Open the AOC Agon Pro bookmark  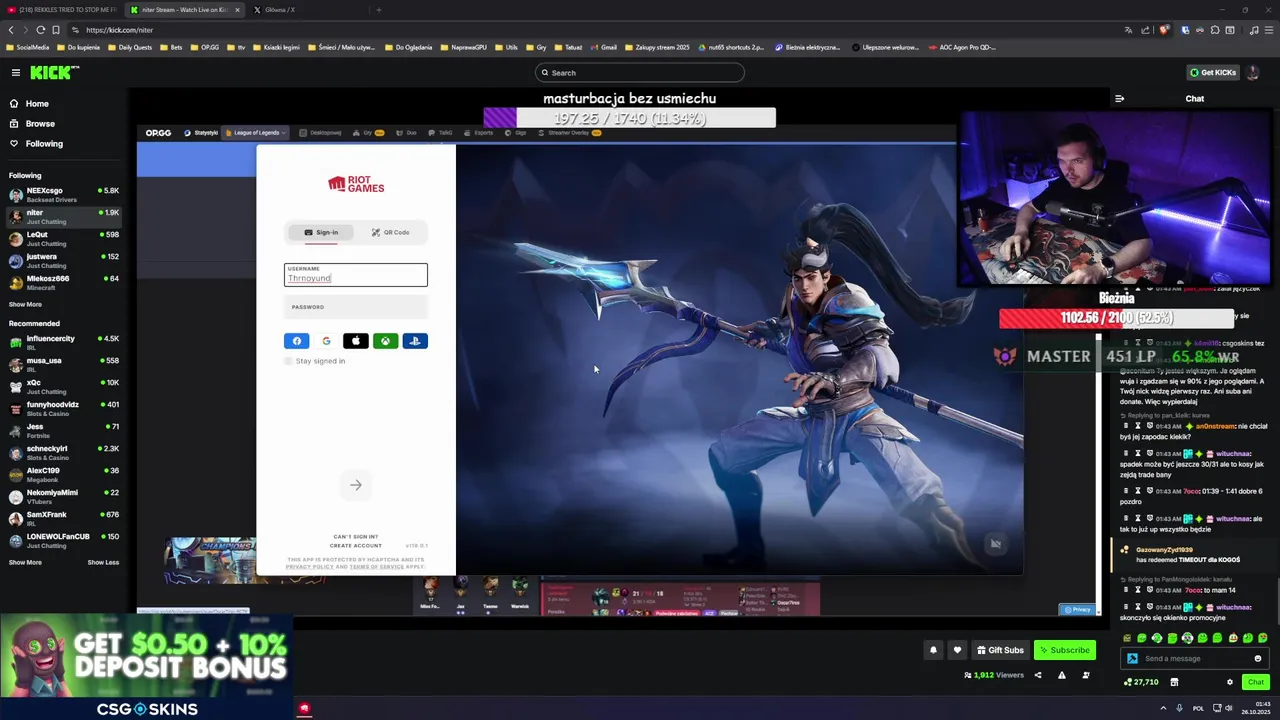(962, 47)
